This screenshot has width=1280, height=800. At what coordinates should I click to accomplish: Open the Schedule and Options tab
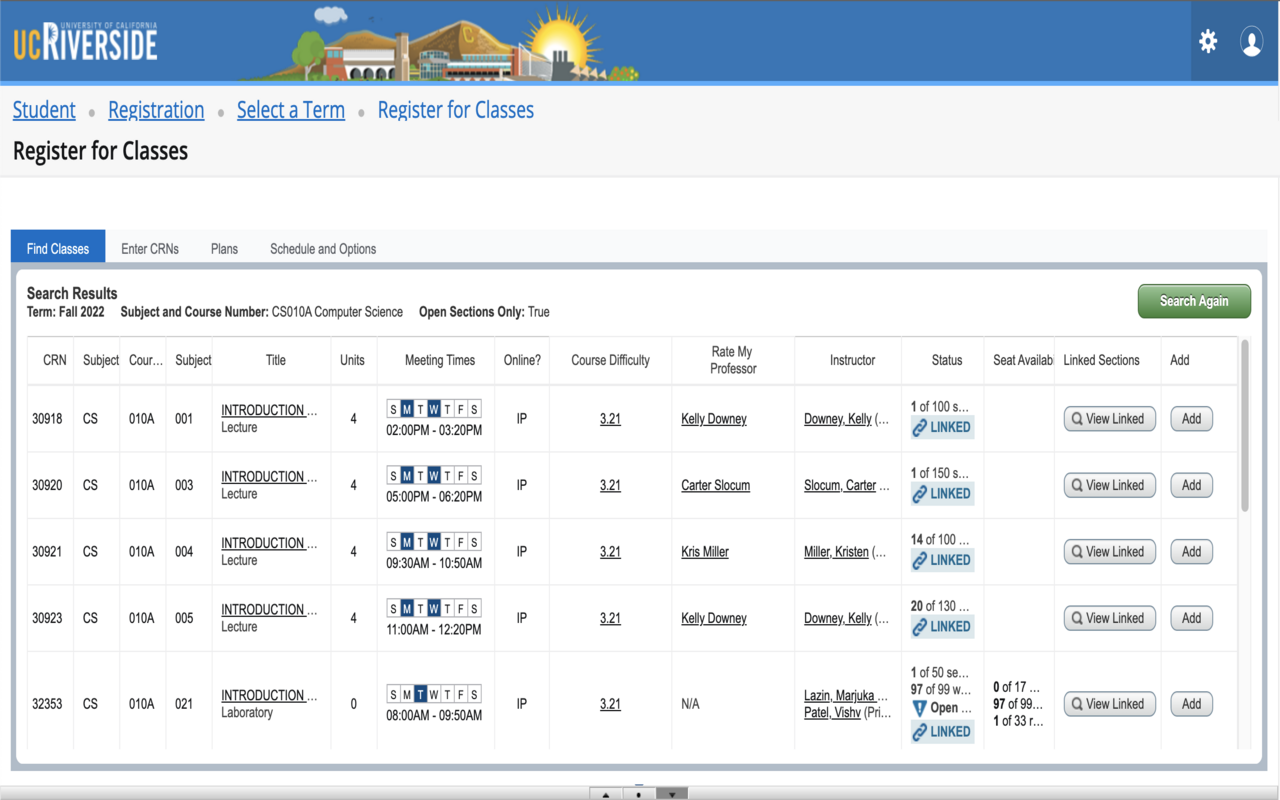(323, 249)
